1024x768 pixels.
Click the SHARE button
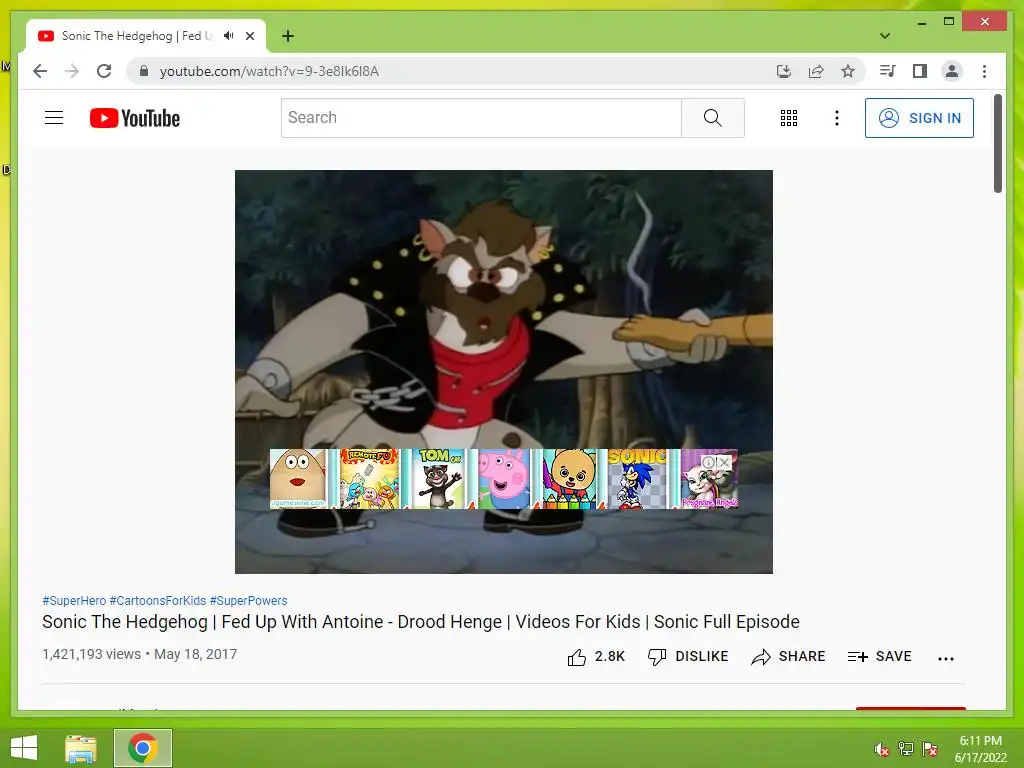click(x=788, y=656)
